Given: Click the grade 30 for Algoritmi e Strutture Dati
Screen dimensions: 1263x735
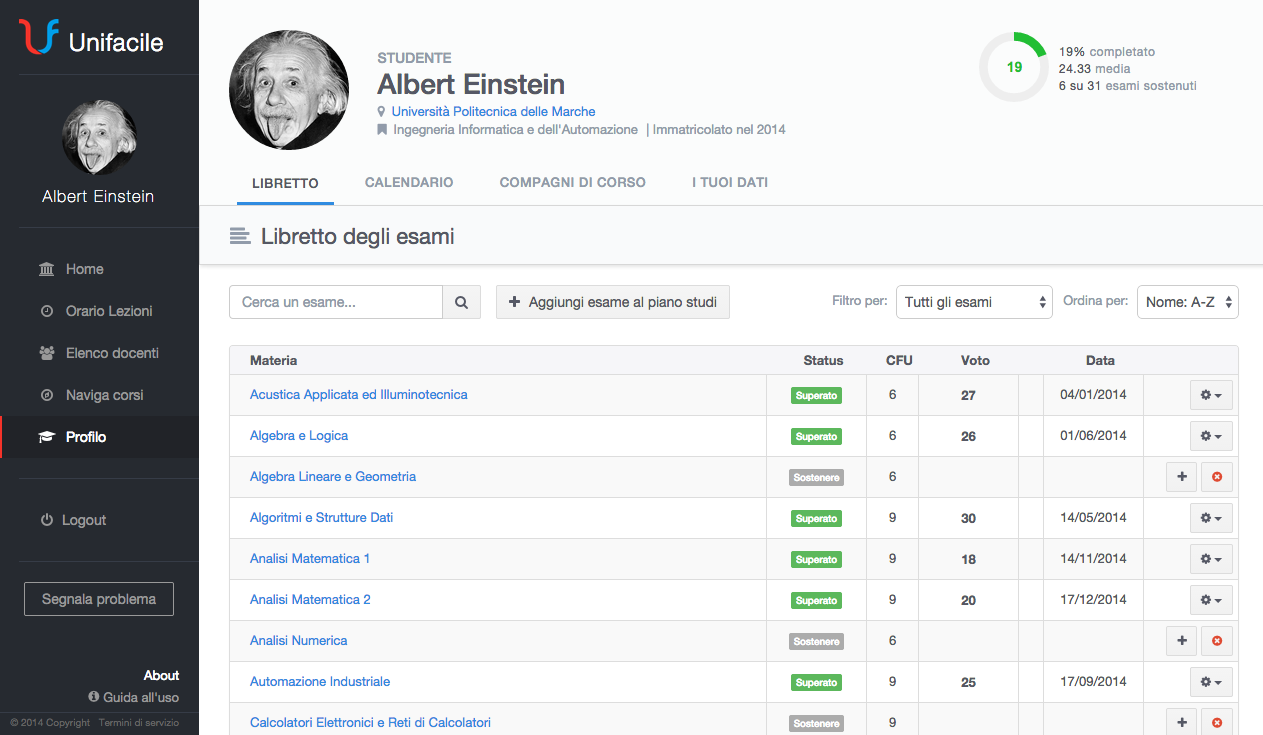Looking at the screenshot, I should pyautogui.click(x=968, y=519).
